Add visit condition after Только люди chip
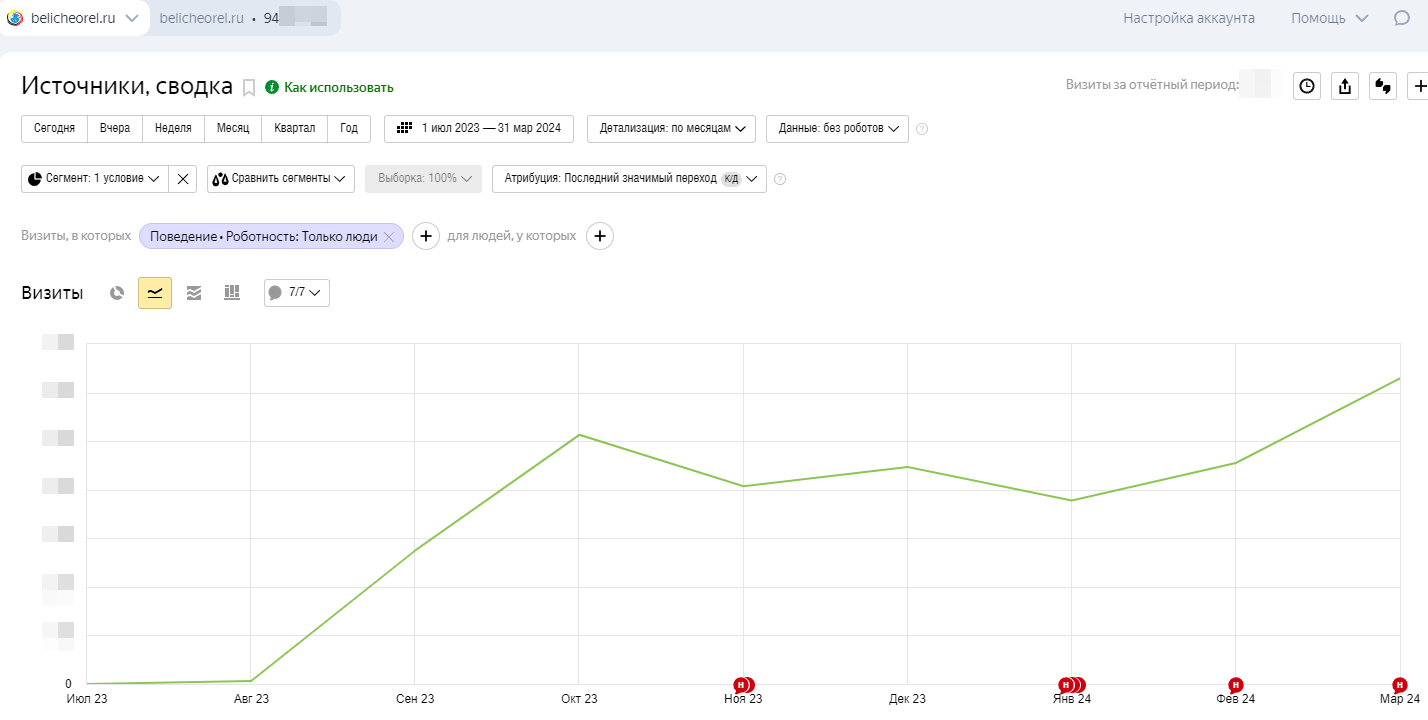Viewport: 1428px width, 720px height. [x=426, y=236]
